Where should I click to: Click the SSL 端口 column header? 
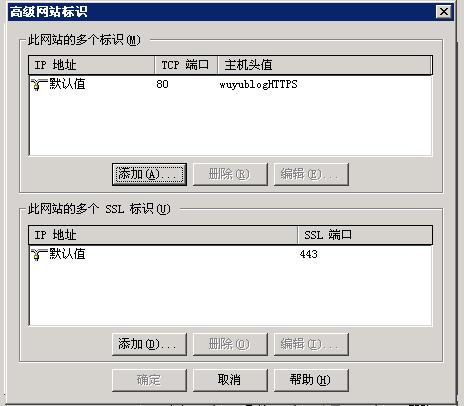[365, 235]
